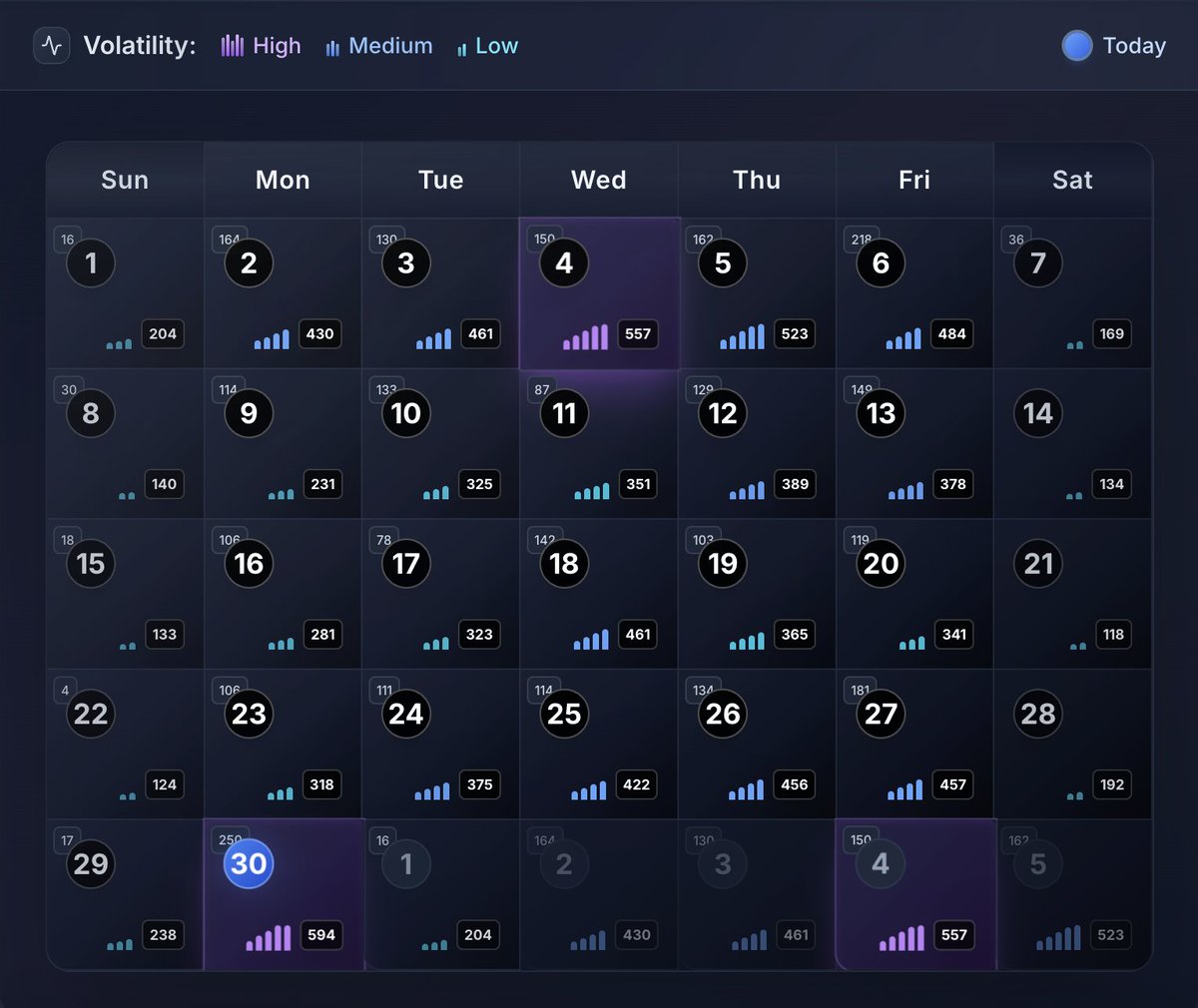This screenshot has height=1008, width=1198.
Task: Click the bars icon beside value 133
Action: point(127,646)
